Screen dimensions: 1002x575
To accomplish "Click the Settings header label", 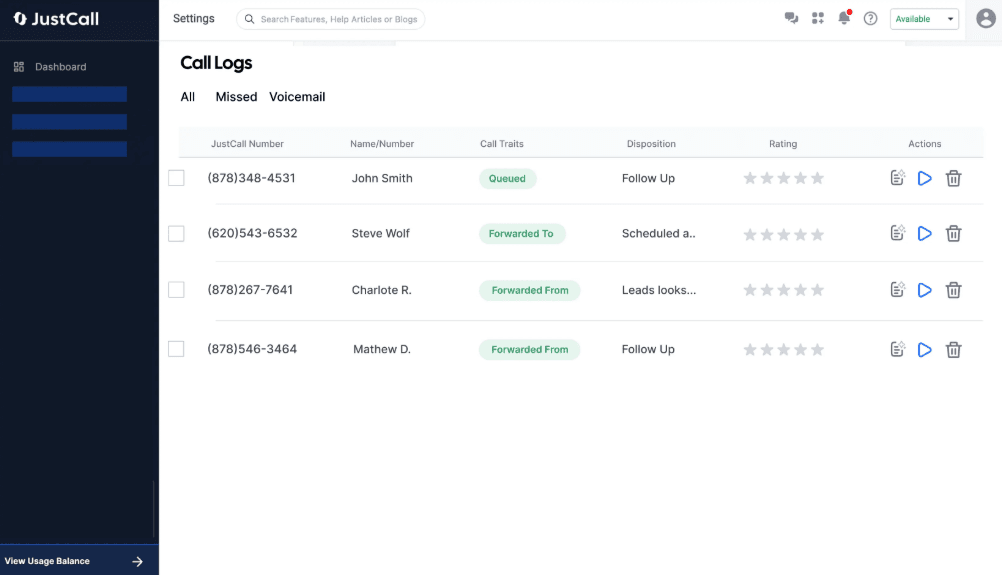I will point(194,19).
